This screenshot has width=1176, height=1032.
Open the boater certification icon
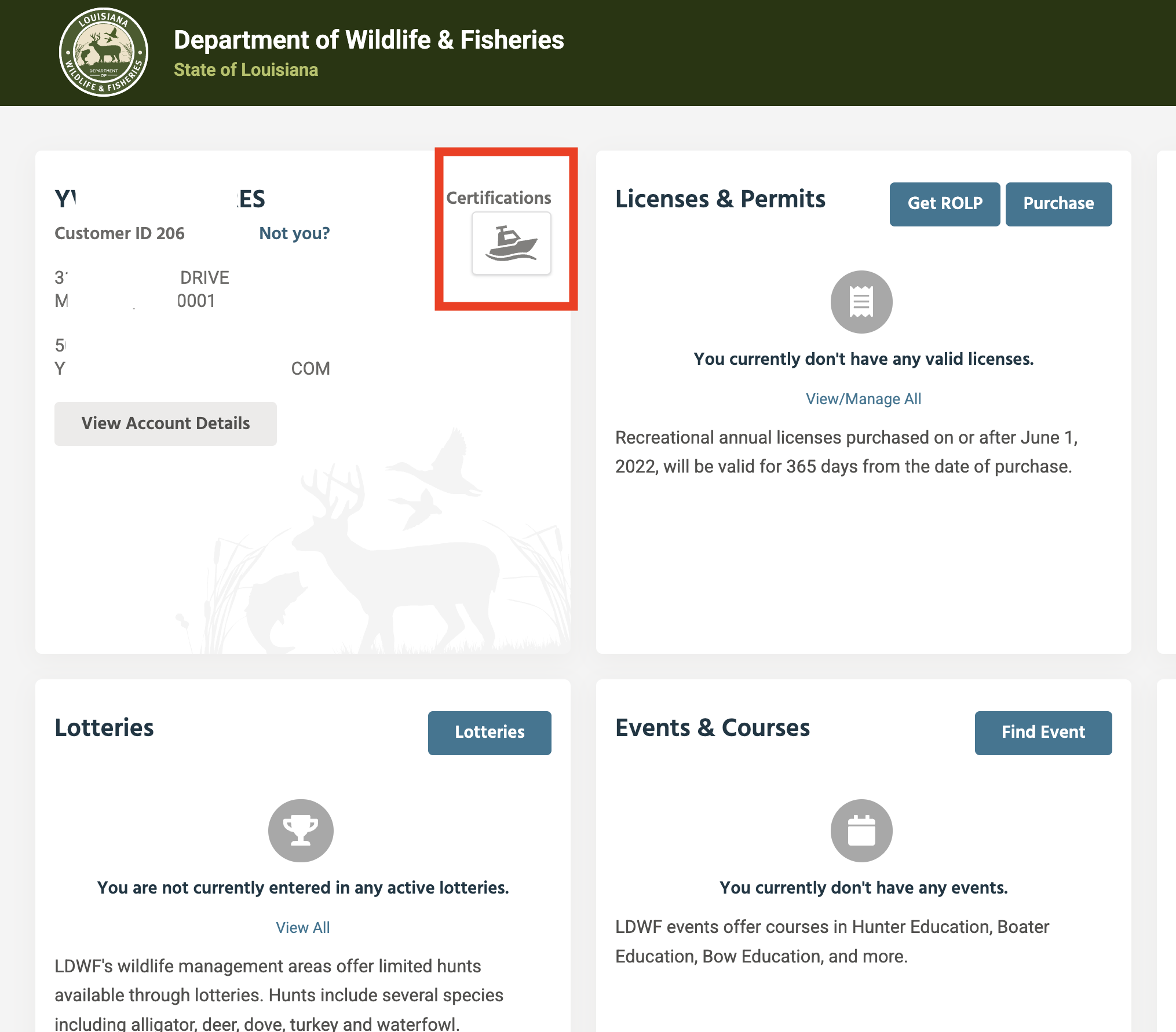[511, 243]
